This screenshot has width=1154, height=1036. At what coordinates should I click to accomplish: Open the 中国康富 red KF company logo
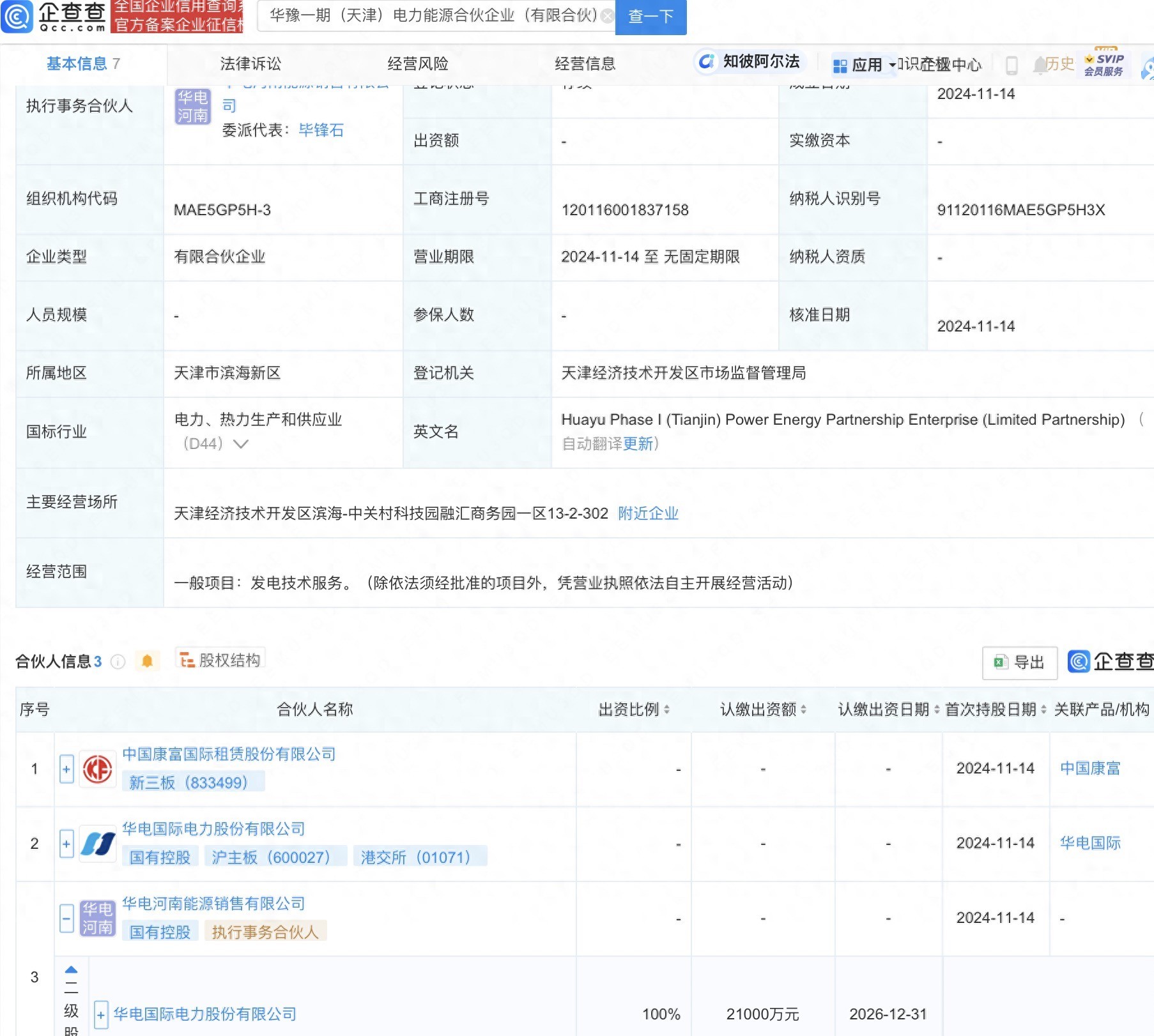pos(97,769)
